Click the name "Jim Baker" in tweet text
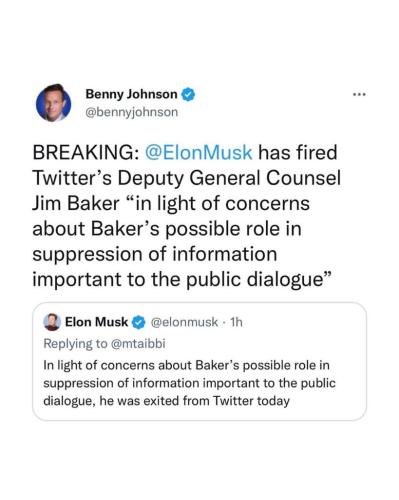 tap(76, 203)
